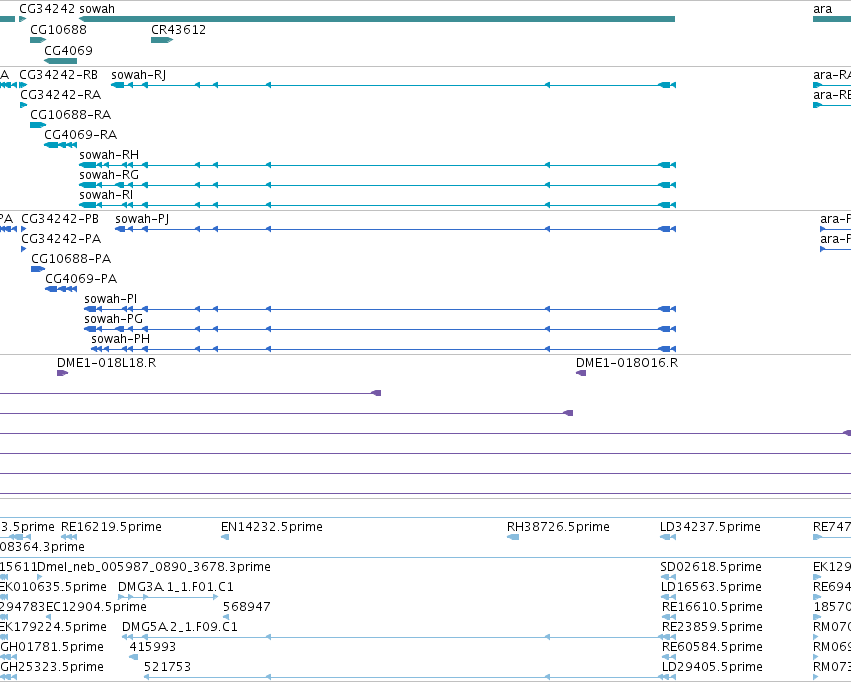Select the CR43612 gene glyph
This screenshot has height=682, width=851.
162,40
